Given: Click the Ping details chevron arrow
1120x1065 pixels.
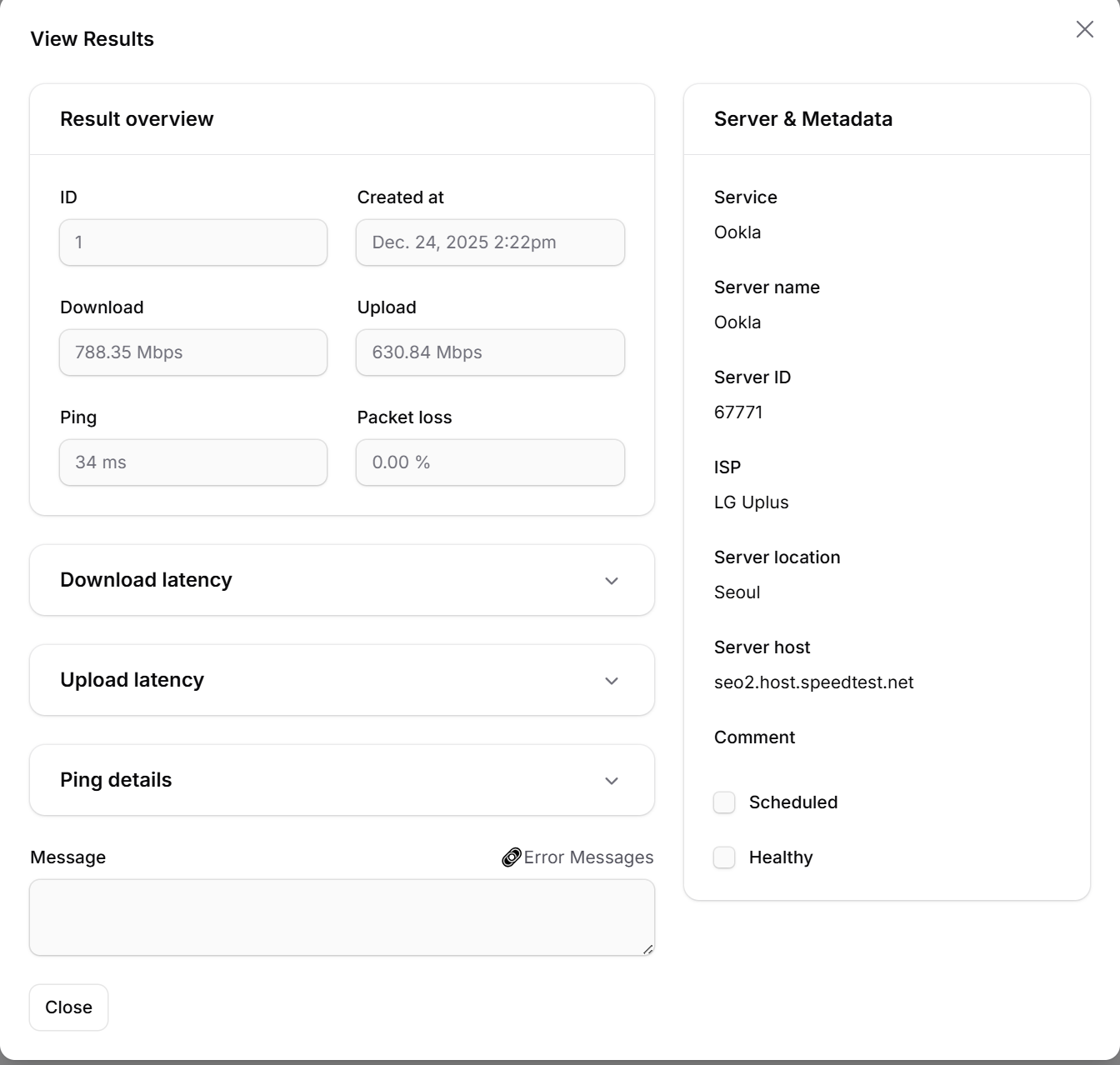Looking at the screenshot, I should click(x=612, y=781).
